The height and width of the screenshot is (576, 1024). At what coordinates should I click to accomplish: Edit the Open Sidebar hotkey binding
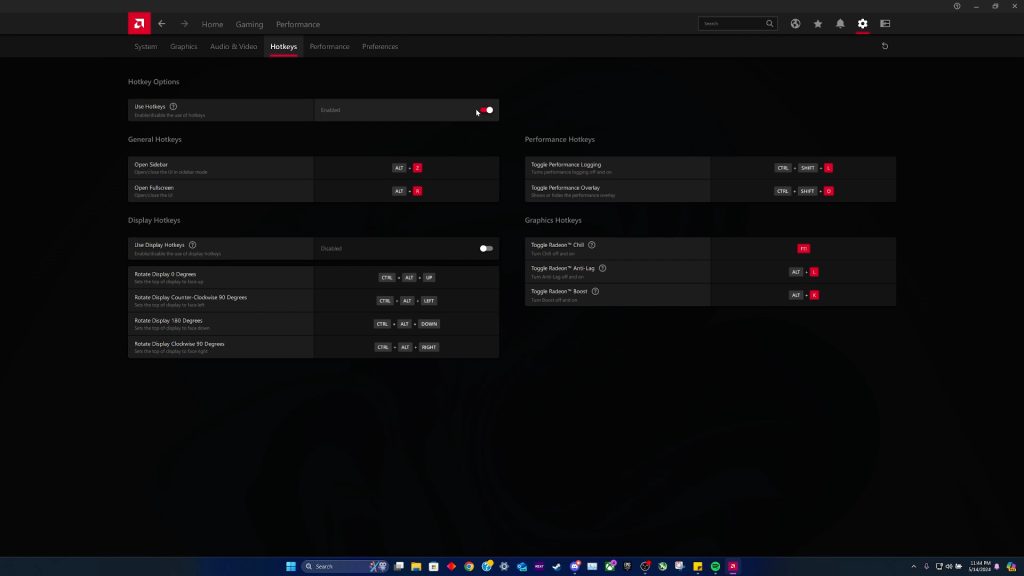coord(407,168)
